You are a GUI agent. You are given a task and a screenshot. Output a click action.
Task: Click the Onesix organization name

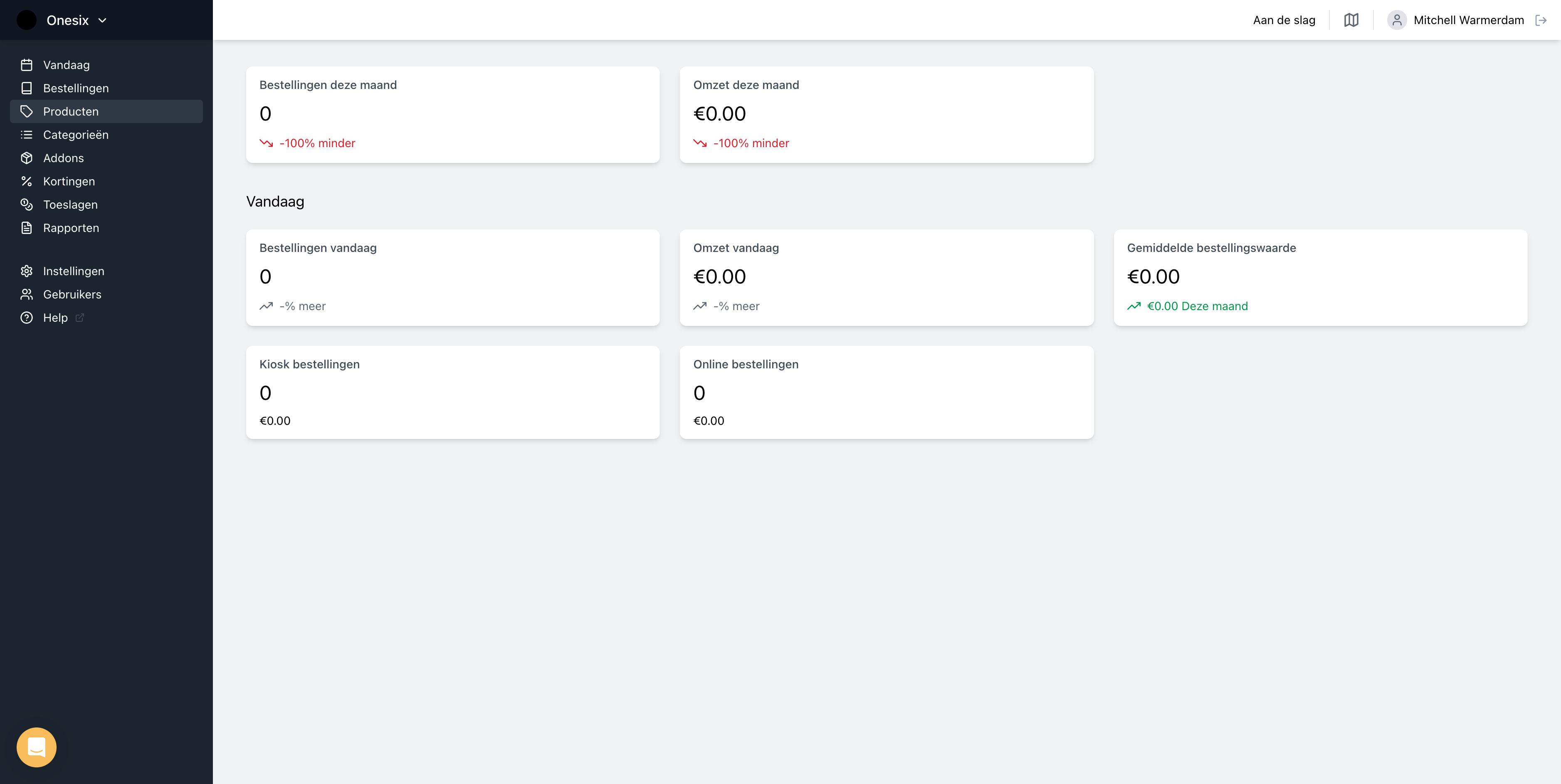(67, 21)
